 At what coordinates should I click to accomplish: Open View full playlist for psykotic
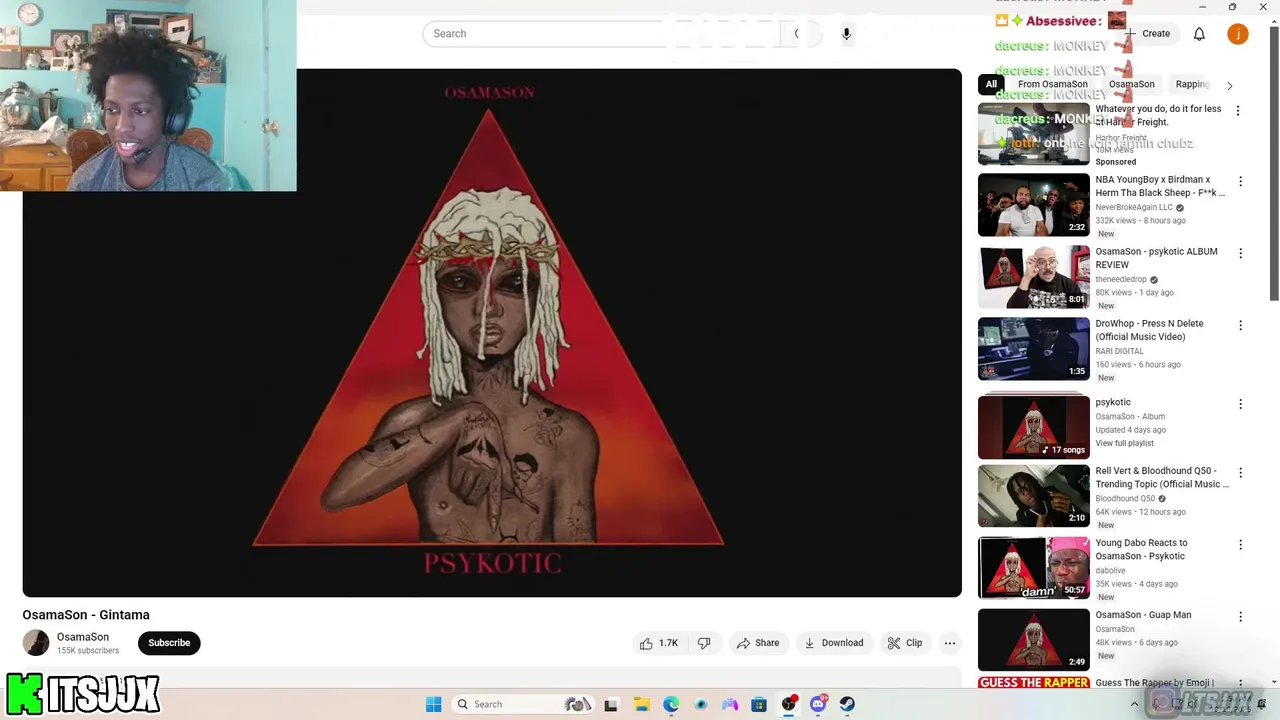coord(1124,443)
